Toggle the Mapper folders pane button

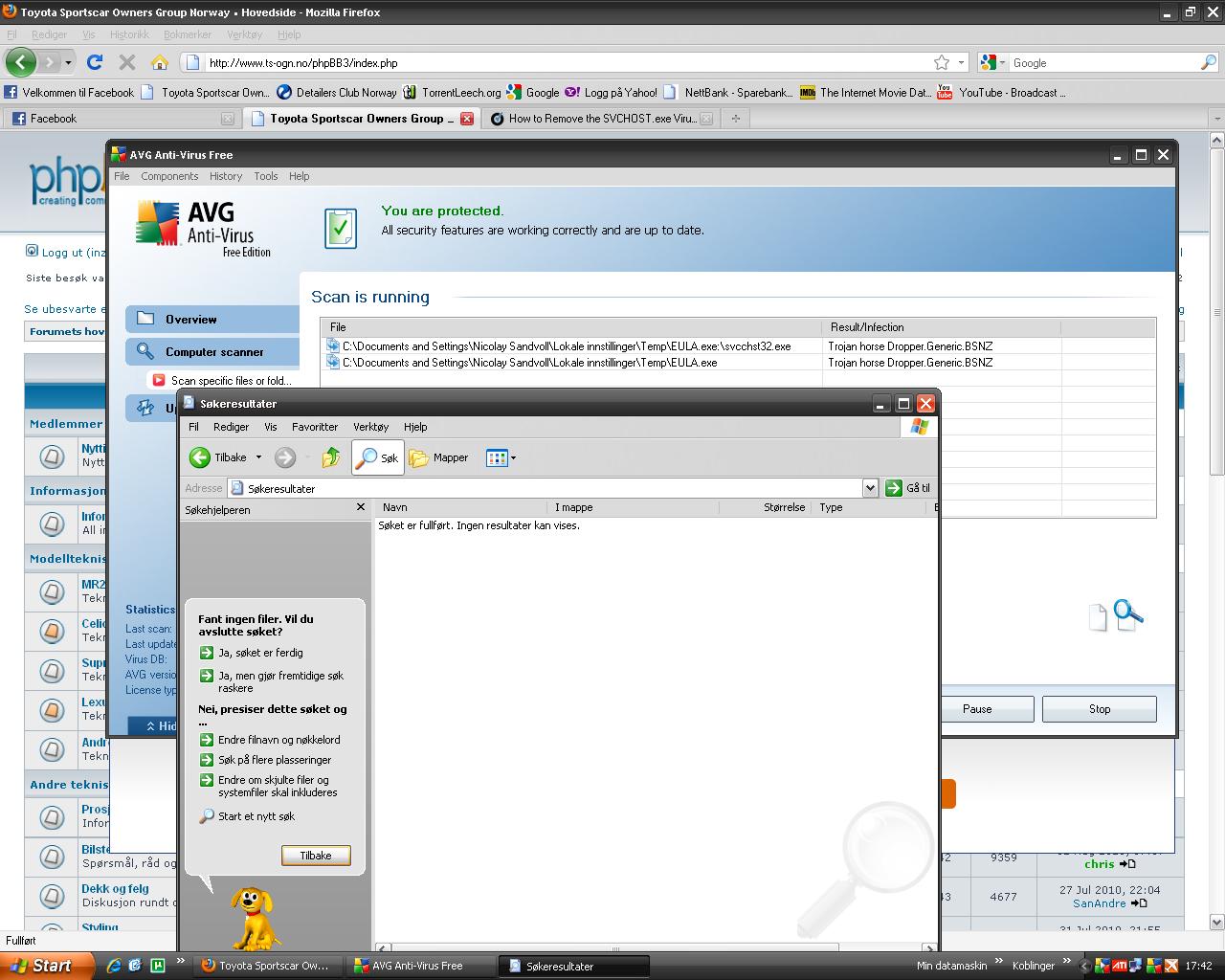point(439,457)
